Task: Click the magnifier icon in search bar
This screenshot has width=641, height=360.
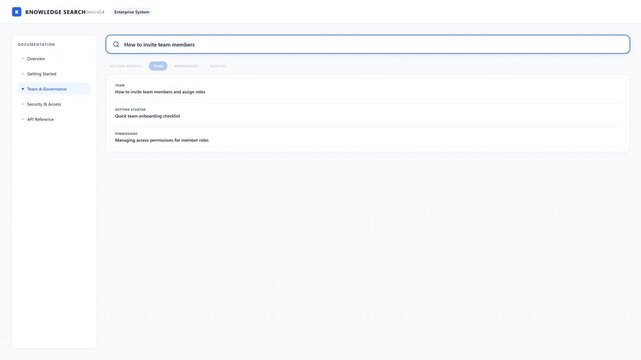Action: click(x=116, y=45)
